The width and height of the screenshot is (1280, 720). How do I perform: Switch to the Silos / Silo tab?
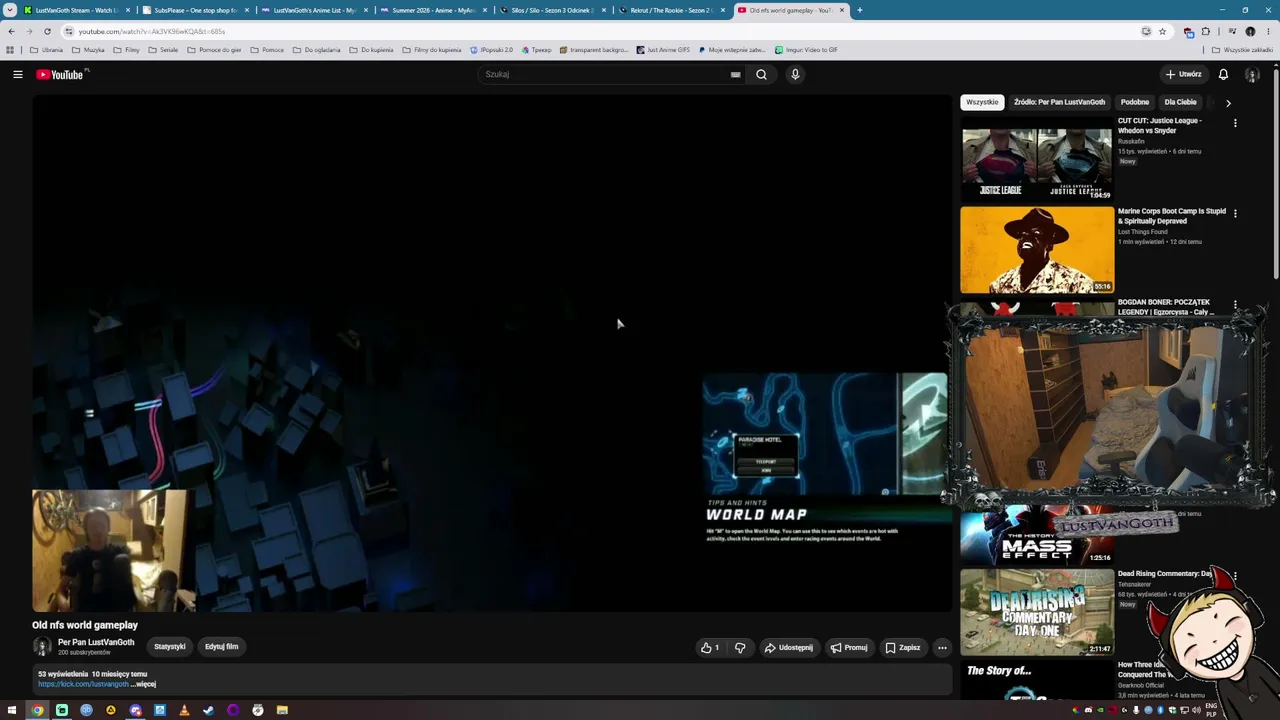click(553, 10)
